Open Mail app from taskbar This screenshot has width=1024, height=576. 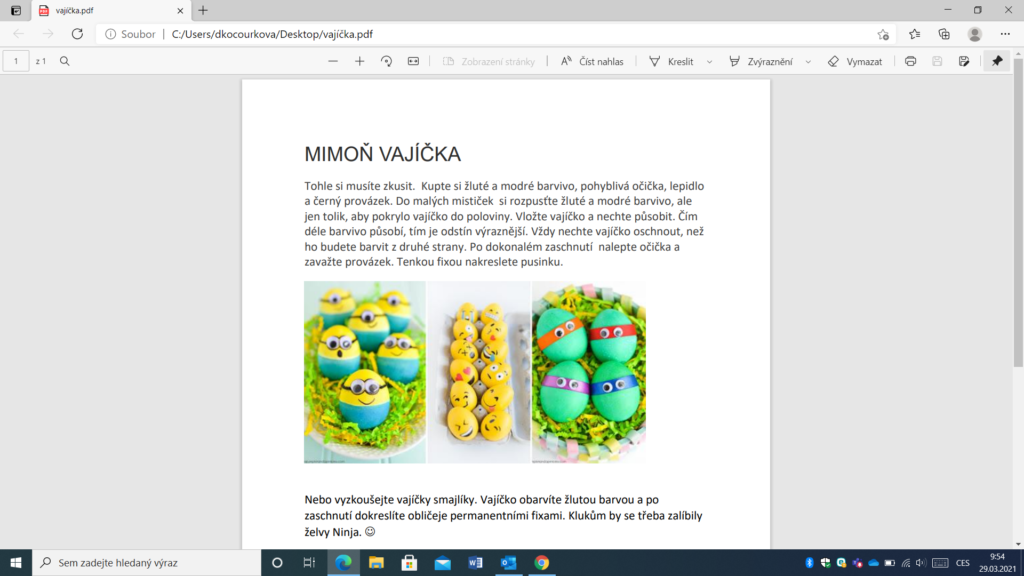(442, 562)
